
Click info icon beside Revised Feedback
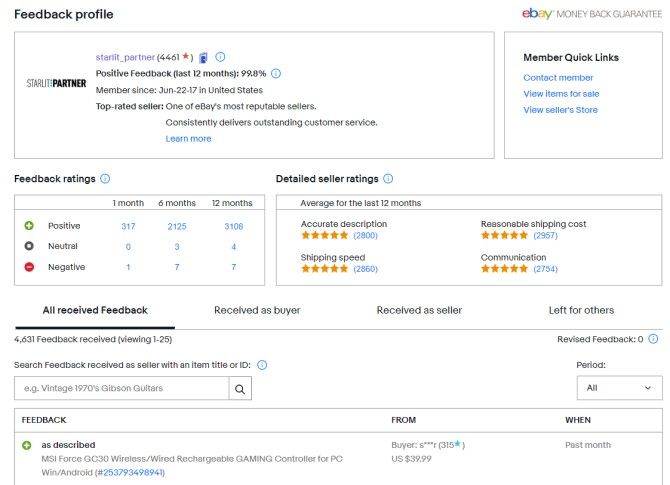click(656, 340)
